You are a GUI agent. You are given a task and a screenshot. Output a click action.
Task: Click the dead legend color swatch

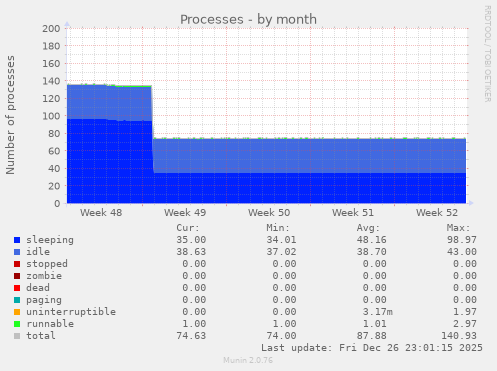17,288
